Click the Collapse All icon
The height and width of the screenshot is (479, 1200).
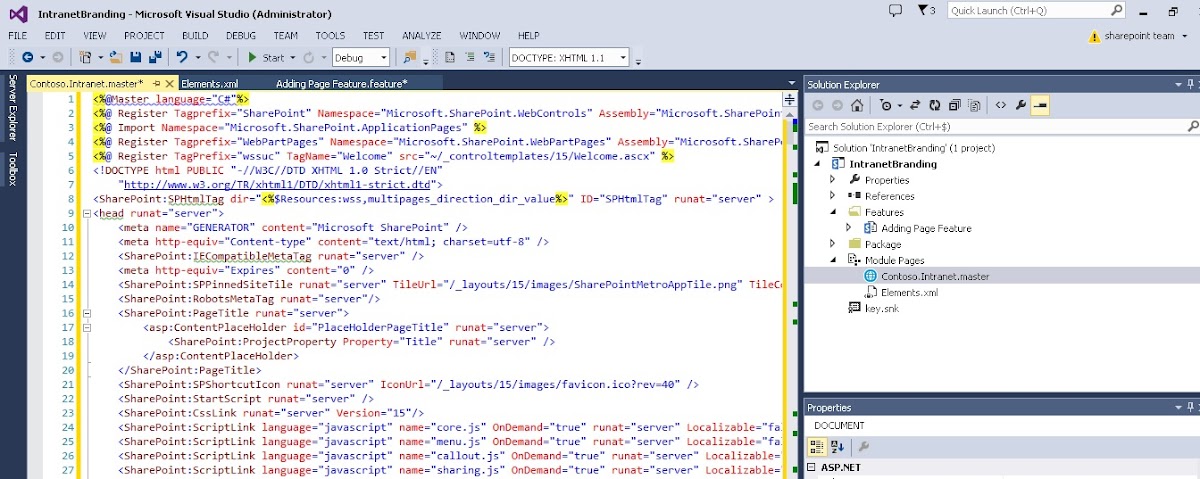pyautogui.click(x=954, y=105)
